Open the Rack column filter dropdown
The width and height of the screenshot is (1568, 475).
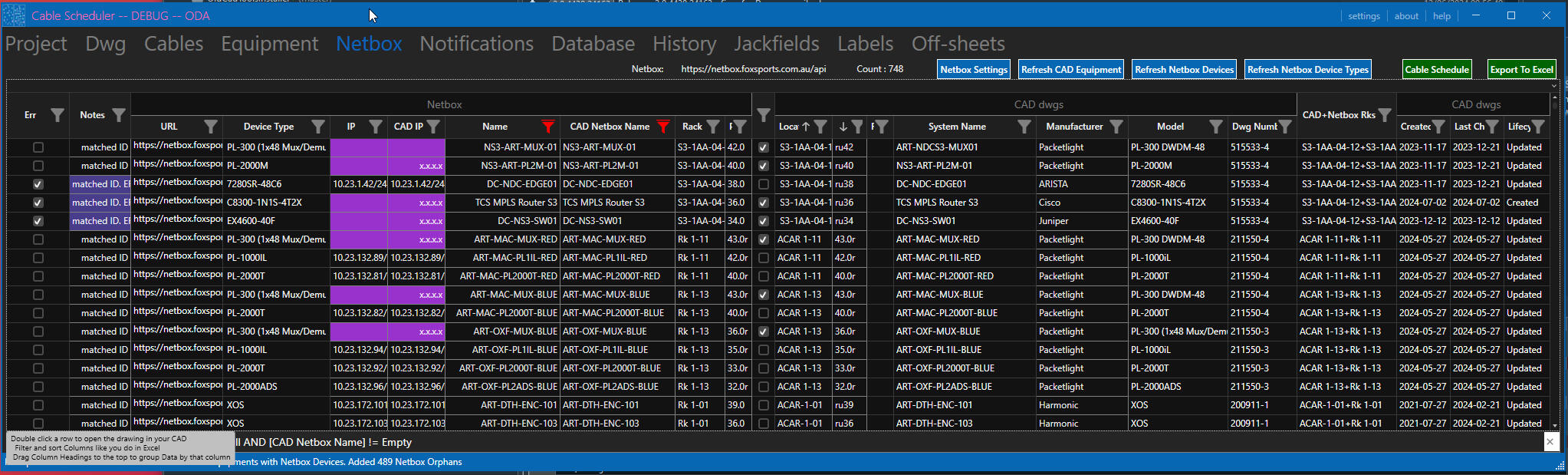[x=713, y=127]
